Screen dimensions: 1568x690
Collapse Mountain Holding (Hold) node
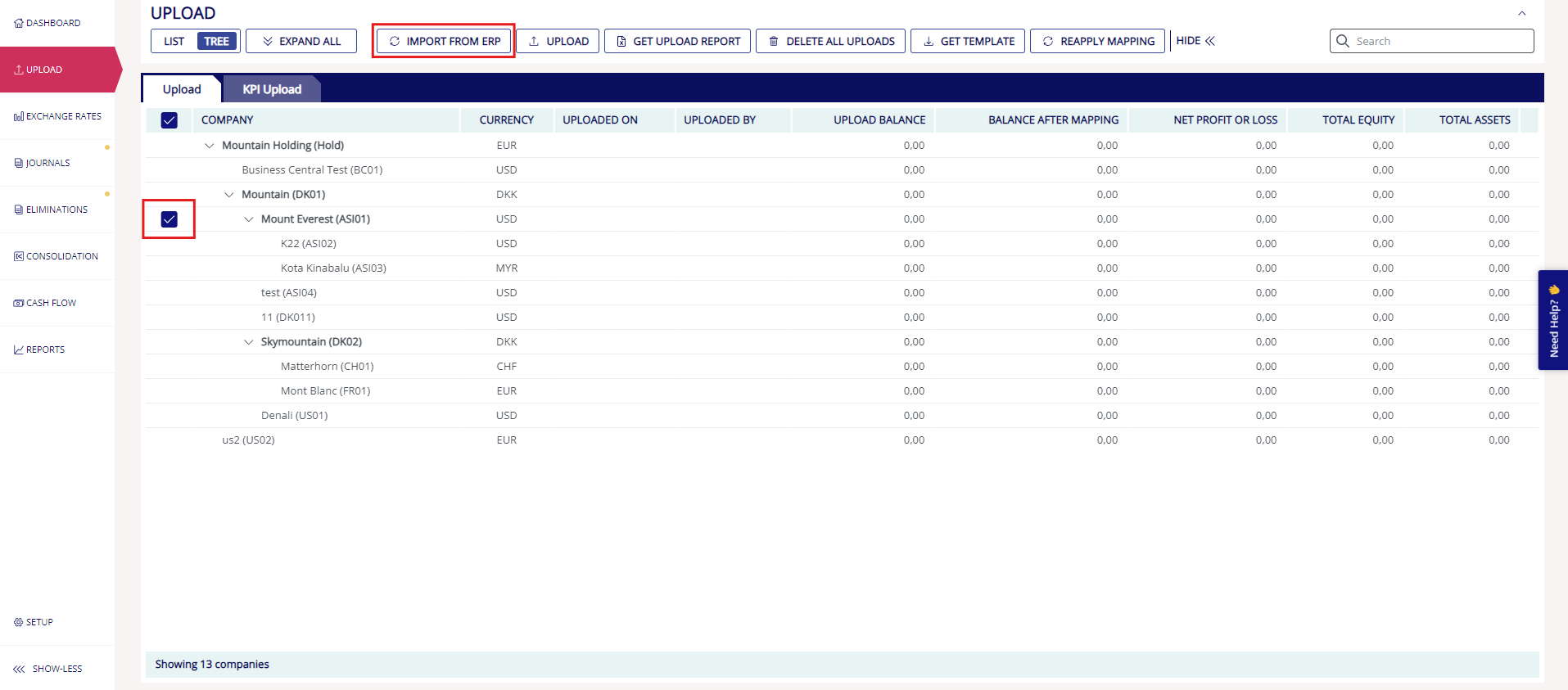coord(210,146)
